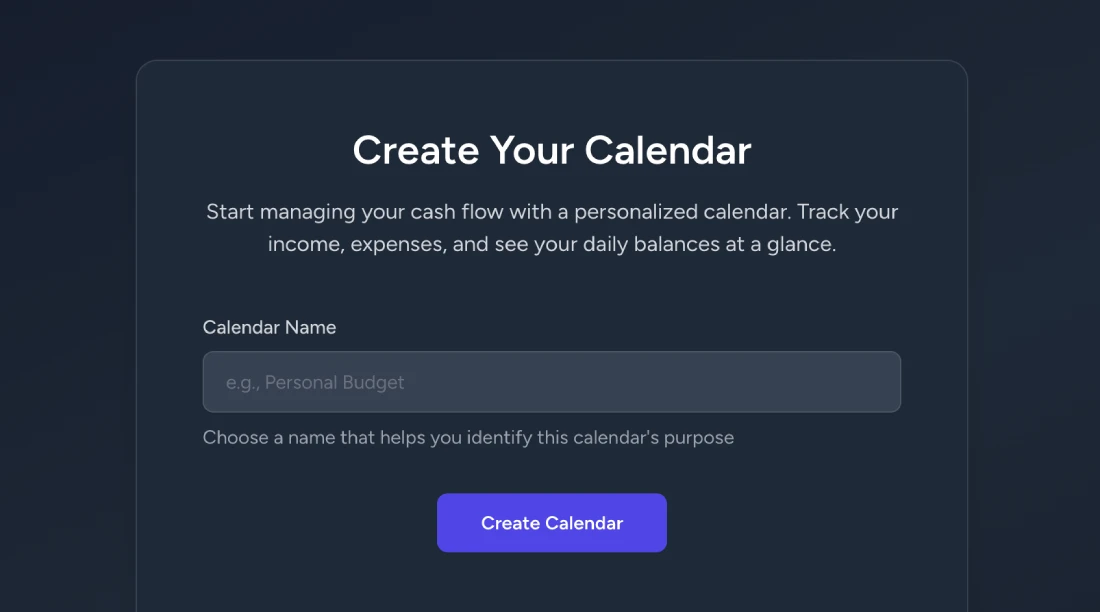Screen dimensions: 1100x612
Task: Click the center of the name entry box
Action: point(551,381)
